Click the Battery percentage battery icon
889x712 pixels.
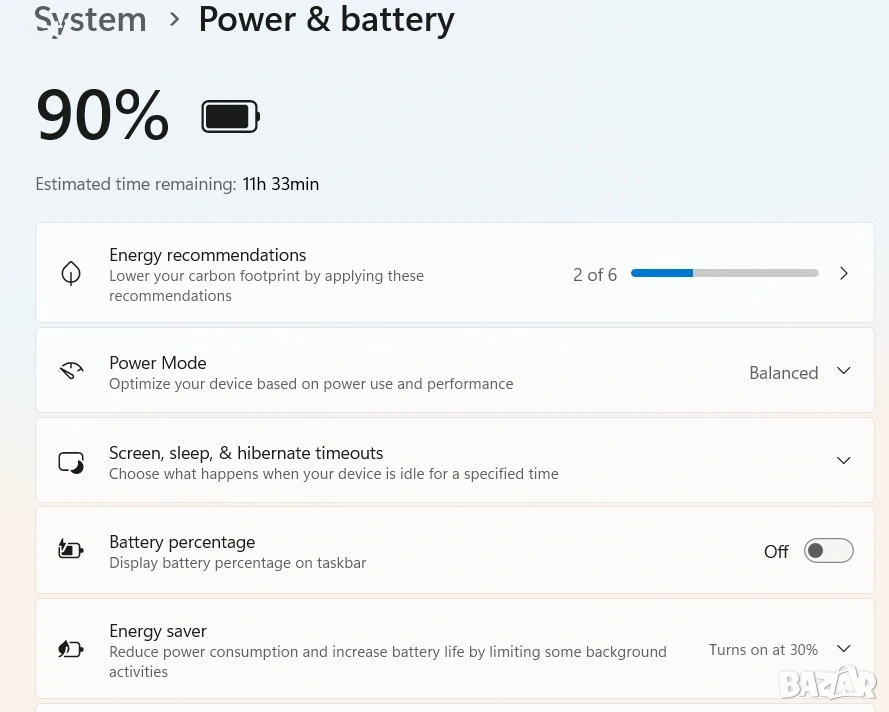71,550
